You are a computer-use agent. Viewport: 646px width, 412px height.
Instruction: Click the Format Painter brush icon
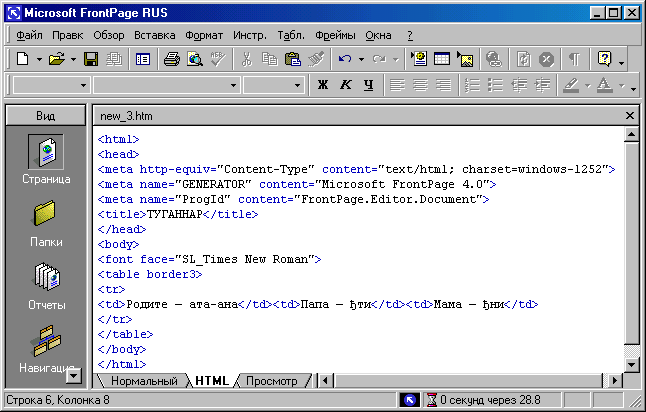316,60
